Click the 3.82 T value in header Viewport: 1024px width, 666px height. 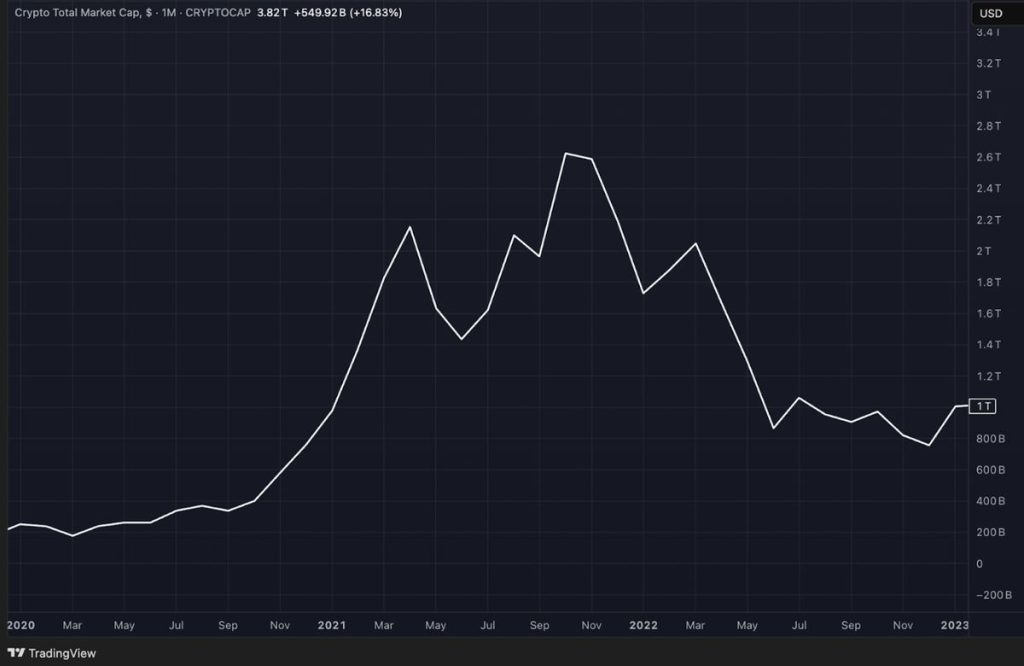272,12
